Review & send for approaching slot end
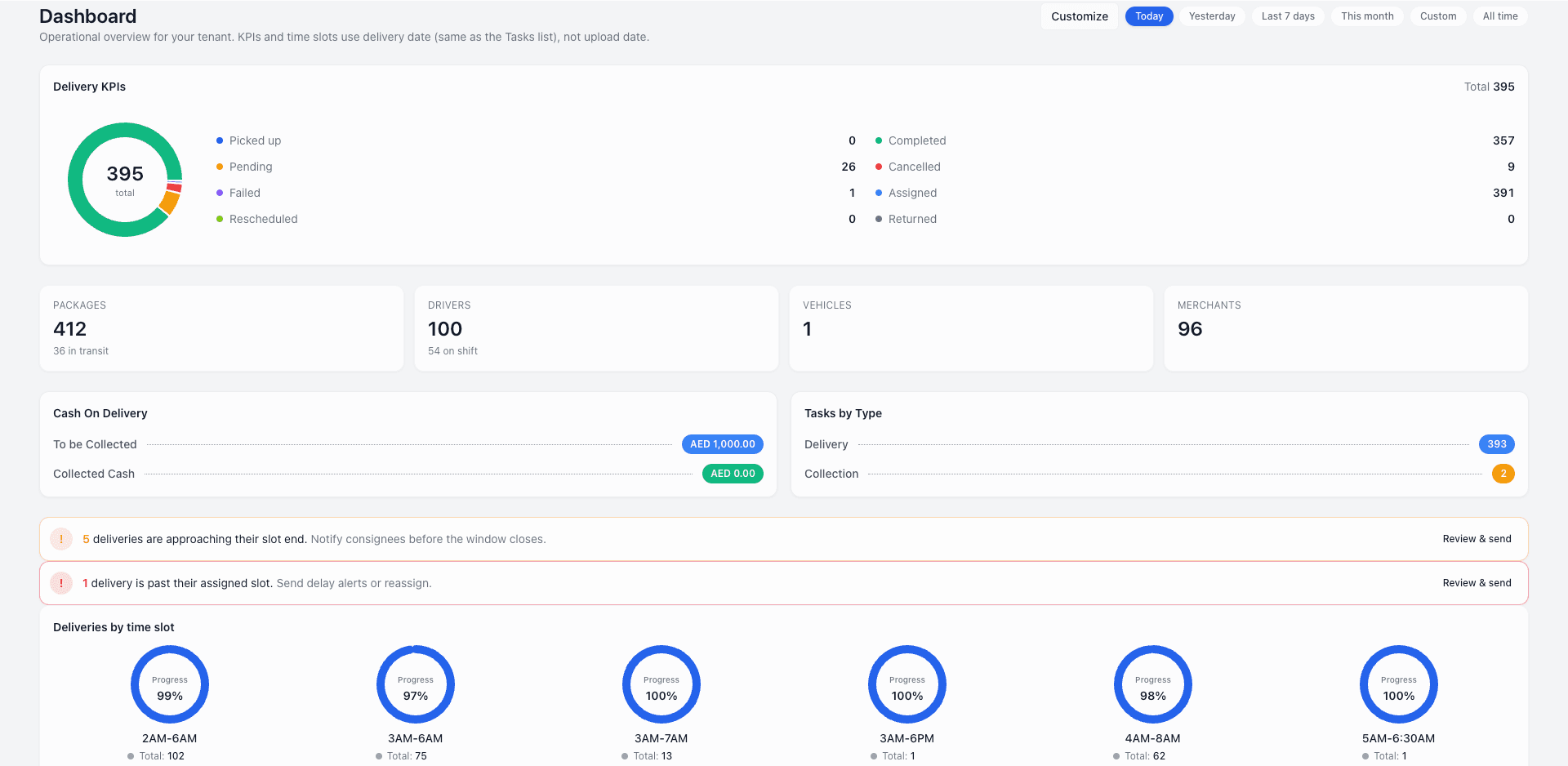The image size is (1568, 766). (x=1477, y=539)
